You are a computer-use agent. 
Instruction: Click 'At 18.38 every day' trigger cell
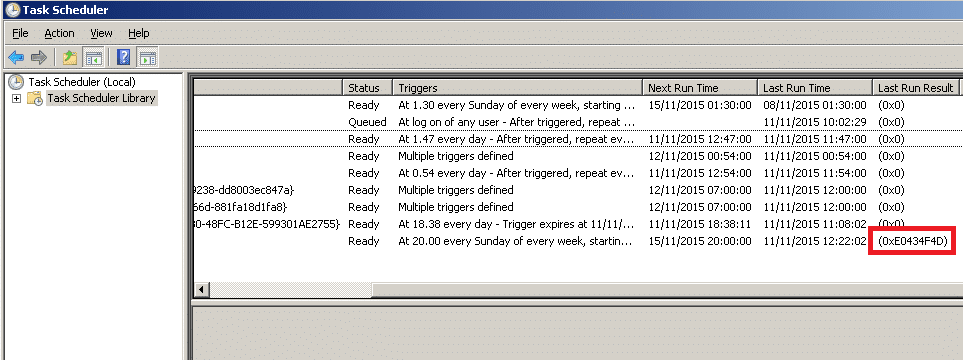tap(517, 224)
